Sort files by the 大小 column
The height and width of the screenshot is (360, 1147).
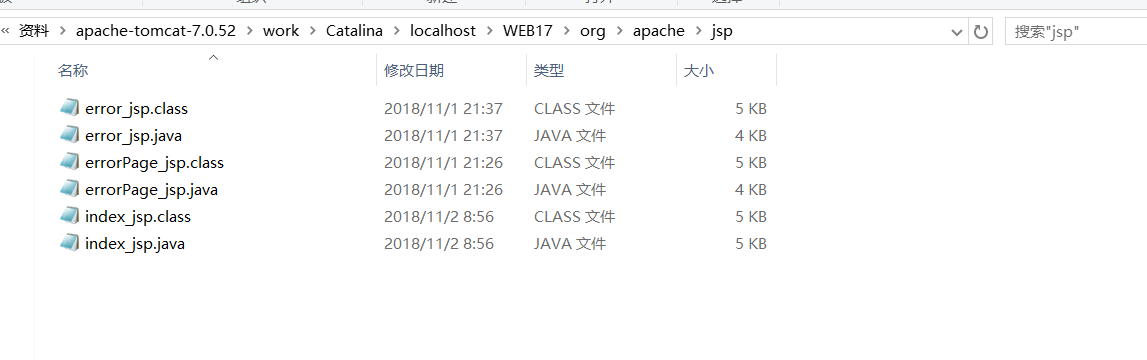coord(699,71)
